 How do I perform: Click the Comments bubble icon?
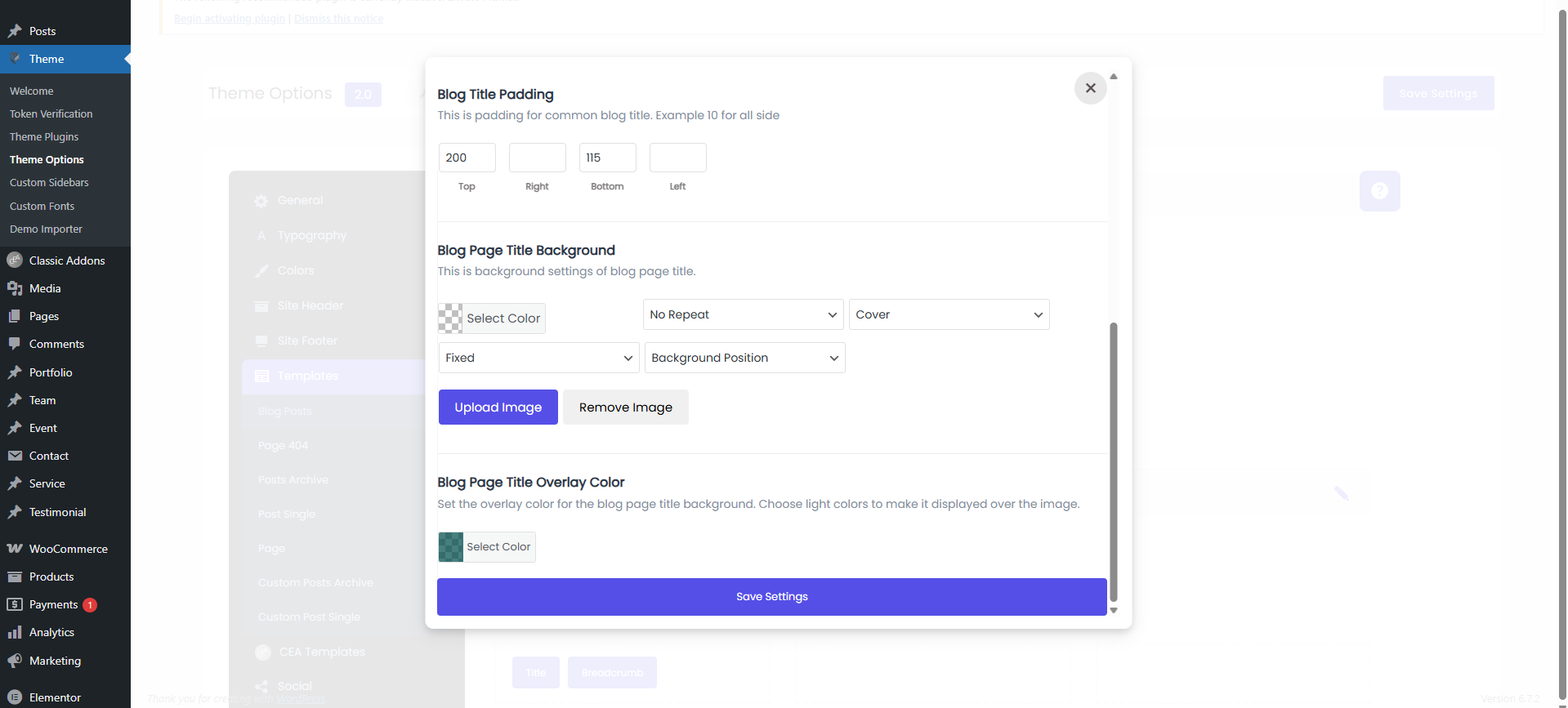15,344
